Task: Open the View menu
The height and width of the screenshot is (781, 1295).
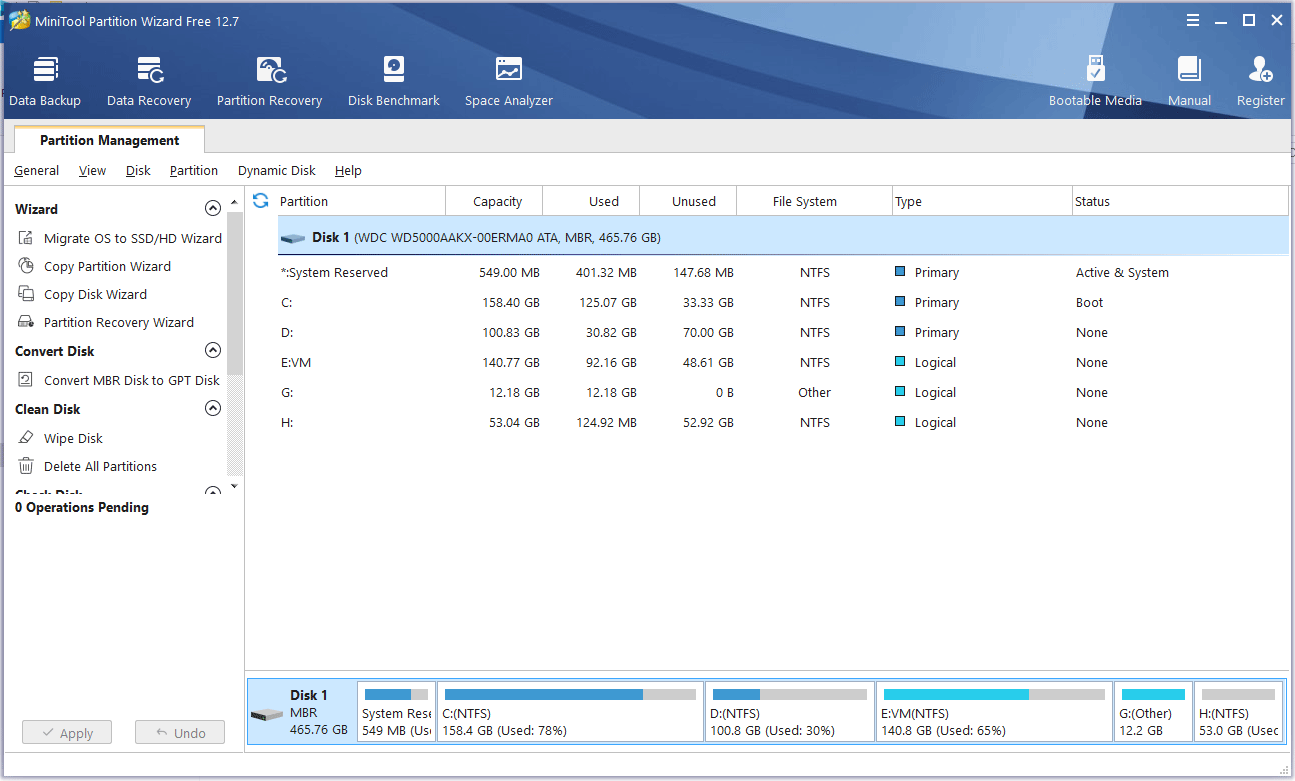Action: coord(92,171)
